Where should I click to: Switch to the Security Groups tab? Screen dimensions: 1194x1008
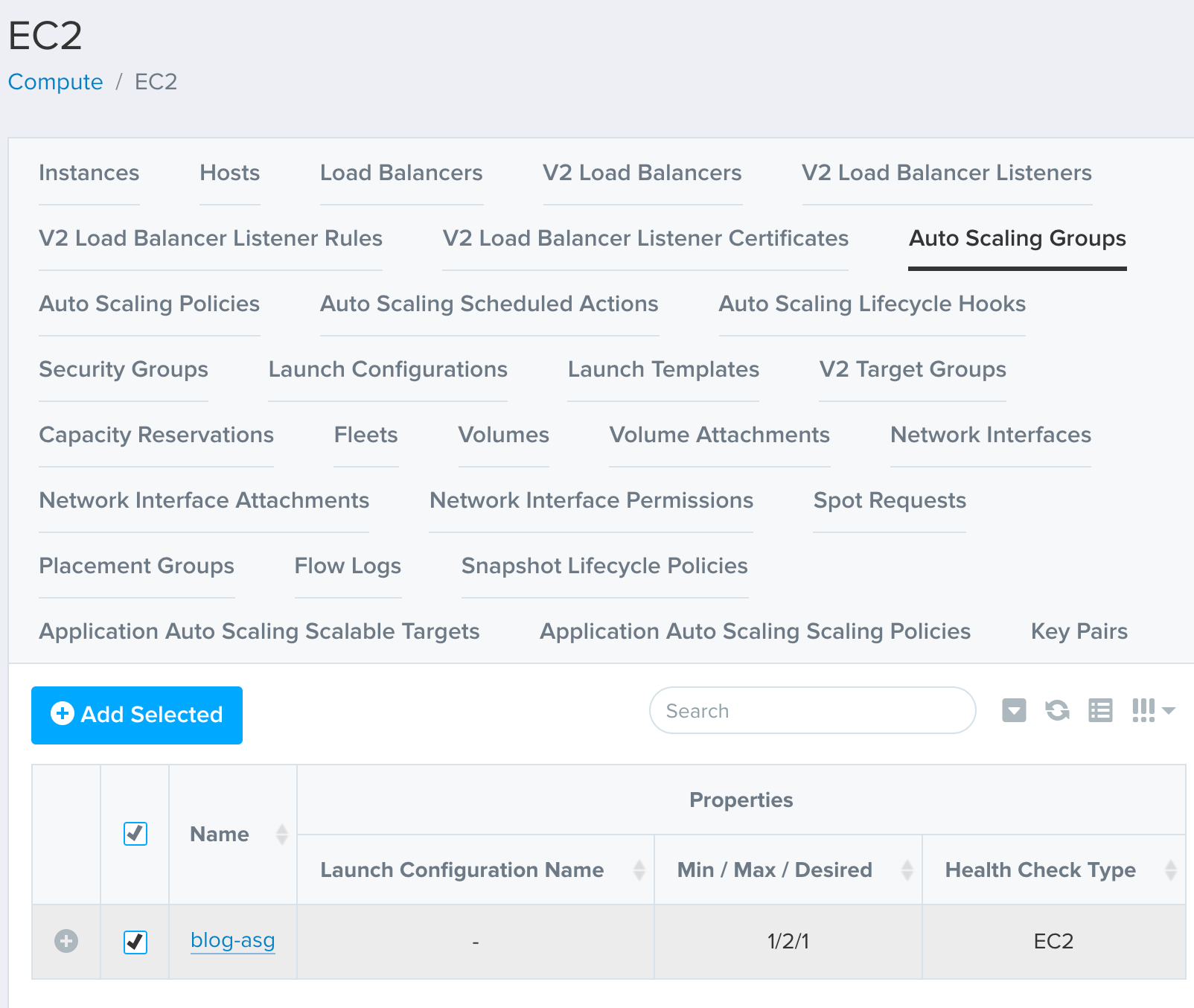click(124, 369)
